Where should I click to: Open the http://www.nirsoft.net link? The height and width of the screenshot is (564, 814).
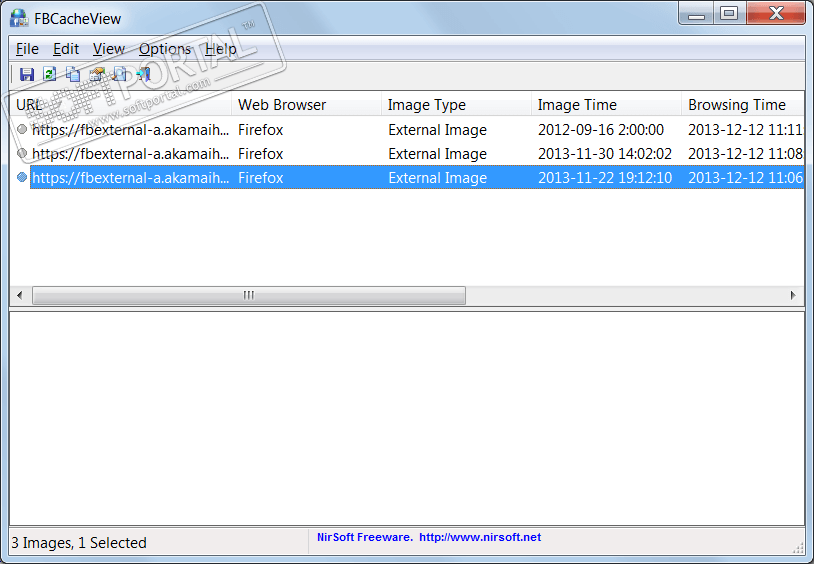(480, 537)
